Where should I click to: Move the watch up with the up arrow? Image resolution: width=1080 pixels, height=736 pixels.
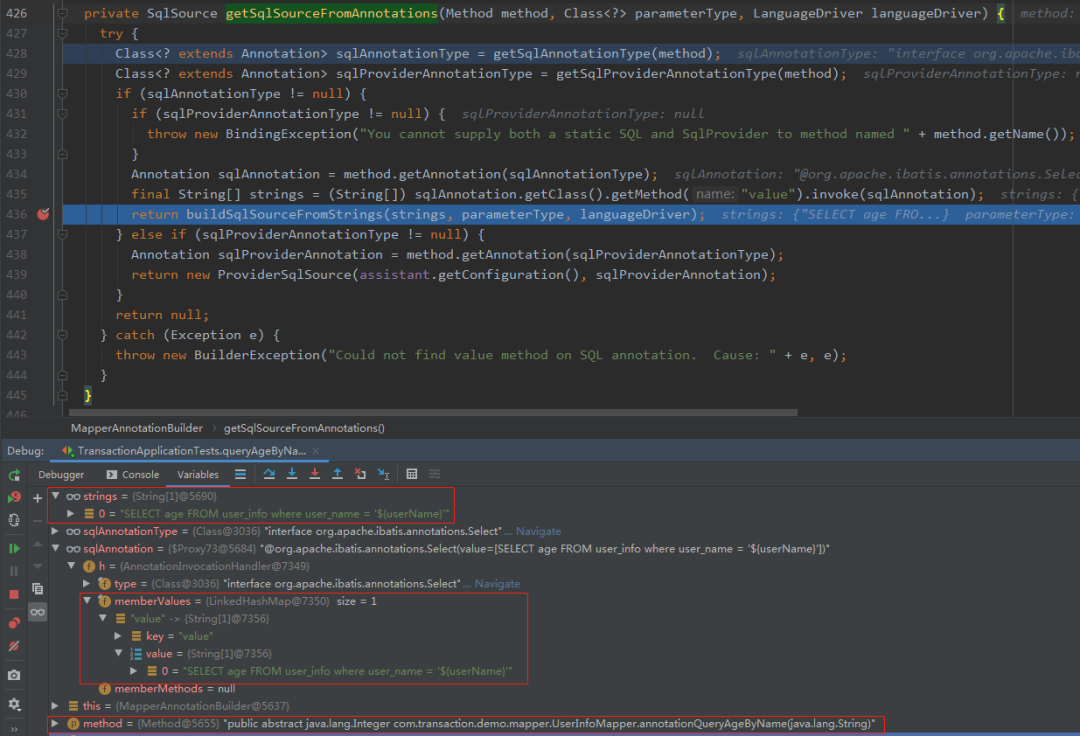[x=37, y=544]
